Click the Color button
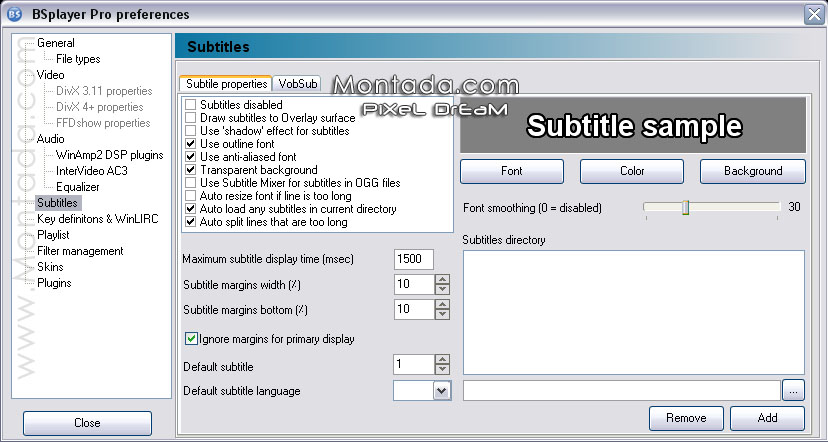 (632, 171)
